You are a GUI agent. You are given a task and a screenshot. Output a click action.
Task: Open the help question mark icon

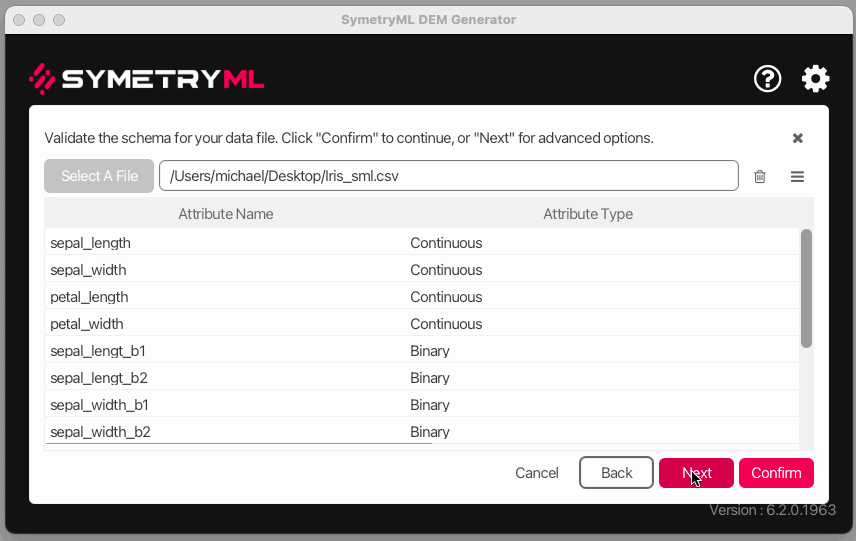pos(767,79)
